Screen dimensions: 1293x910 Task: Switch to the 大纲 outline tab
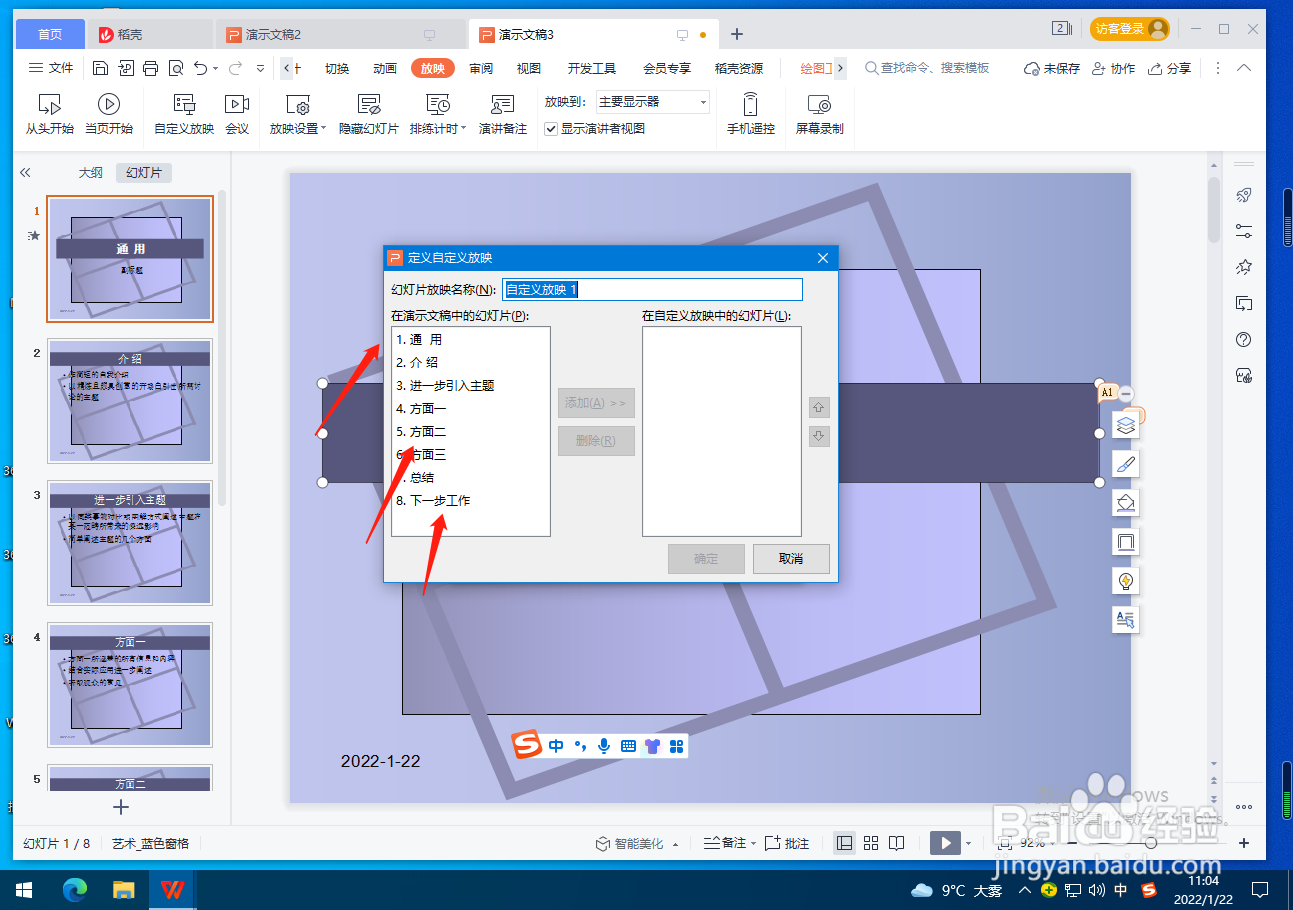91,172
